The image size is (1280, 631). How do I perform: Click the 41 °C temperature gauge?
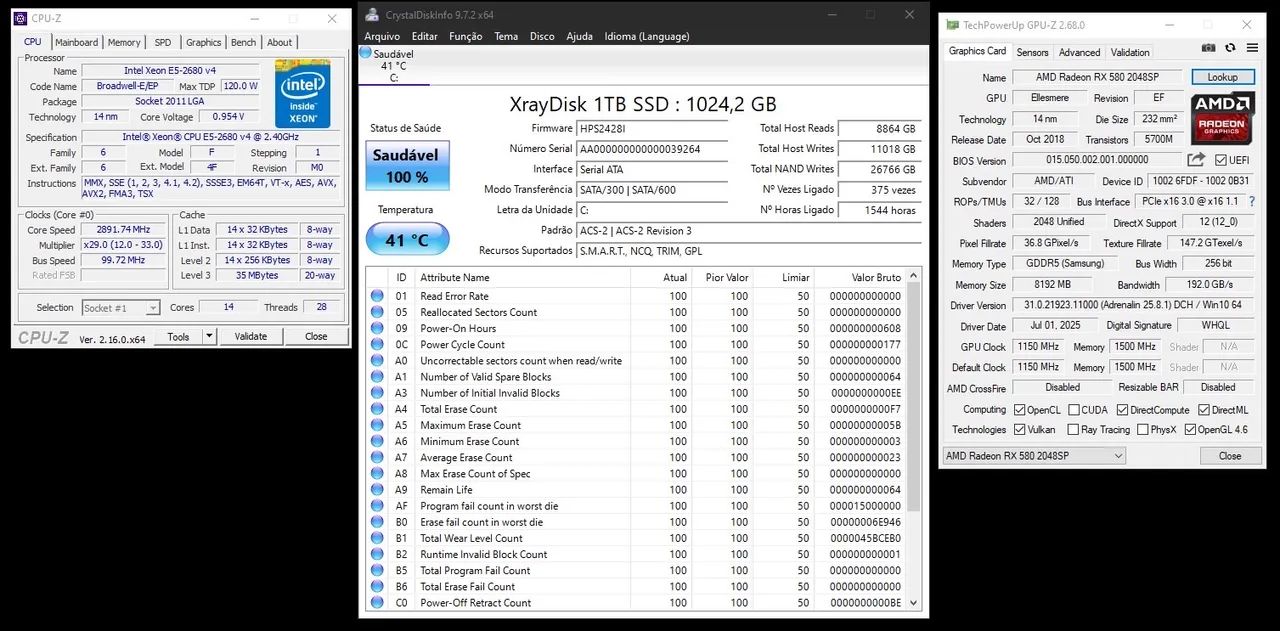click(x=406, y=239)
